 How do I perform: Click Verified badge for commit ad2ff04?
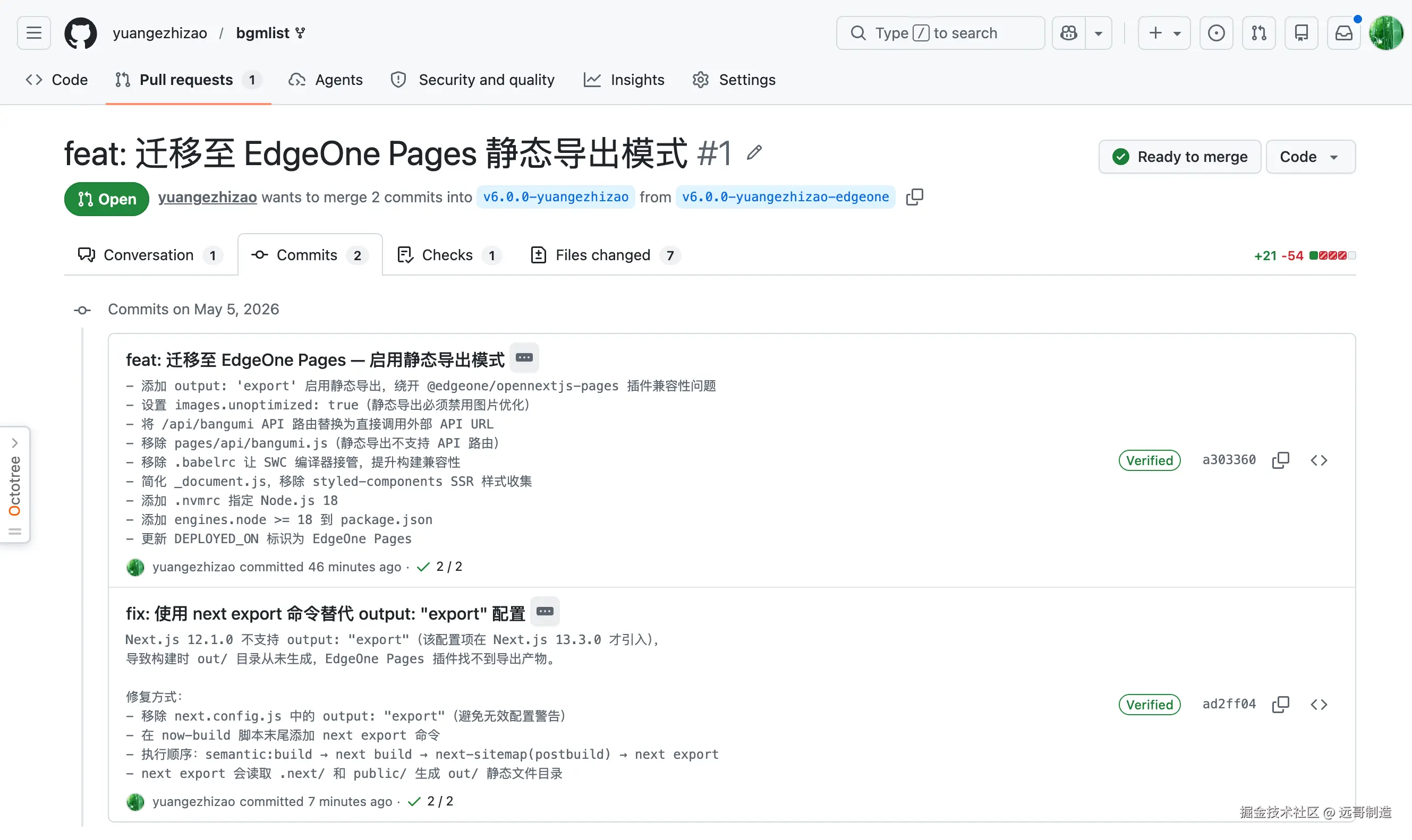[x=1149, y=705]
